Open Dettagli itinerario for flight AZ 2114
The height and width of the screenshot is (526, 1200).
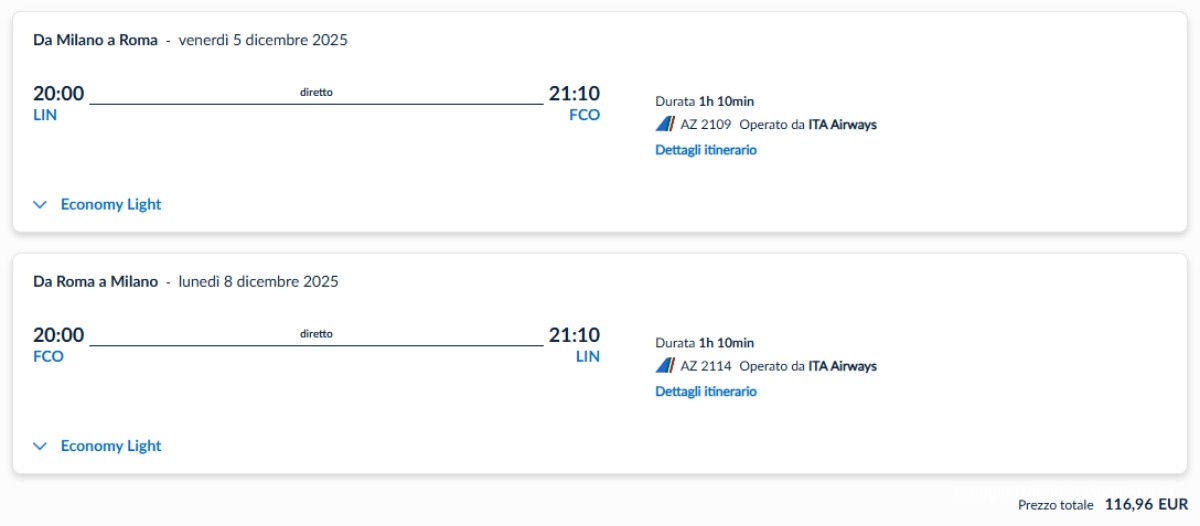point(706,392)
